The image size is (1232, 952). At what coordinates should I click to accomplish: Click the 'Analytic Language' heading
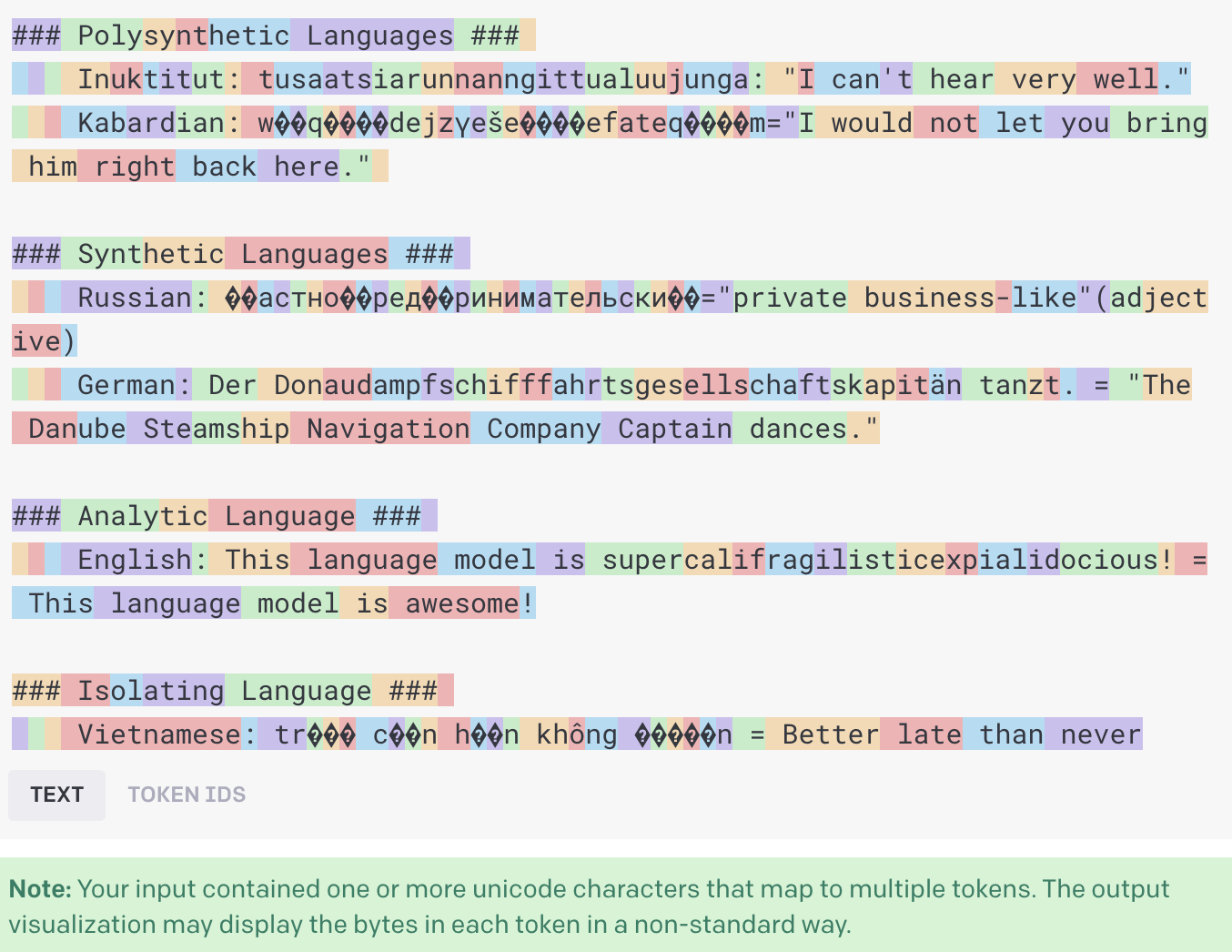[216, 516]
